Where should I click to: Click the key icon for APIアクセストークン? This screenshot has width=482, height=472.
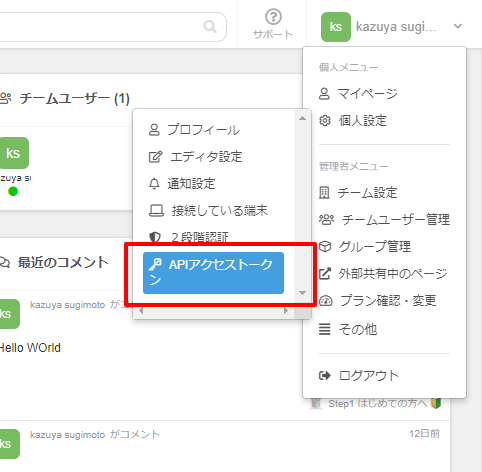155,265
